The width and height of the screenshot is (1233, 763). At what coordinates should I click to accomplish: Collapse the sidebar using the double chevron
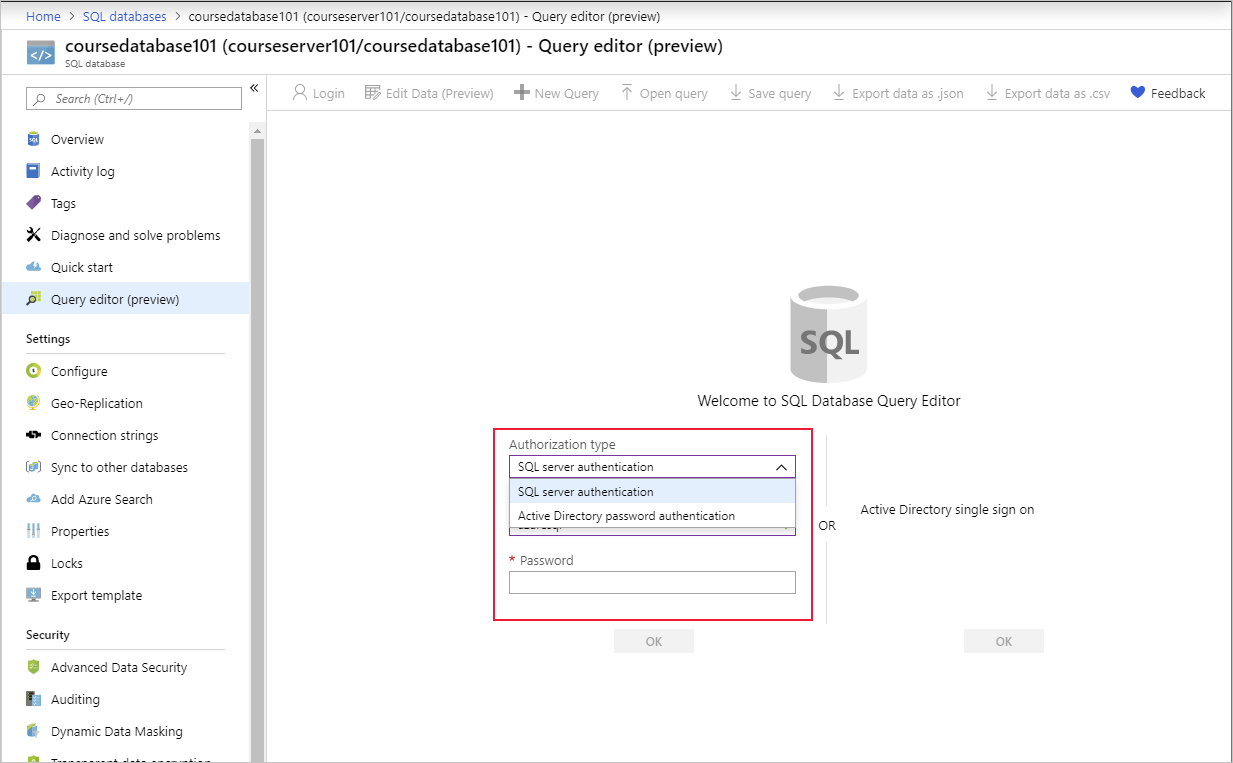(x=254, y=87)
